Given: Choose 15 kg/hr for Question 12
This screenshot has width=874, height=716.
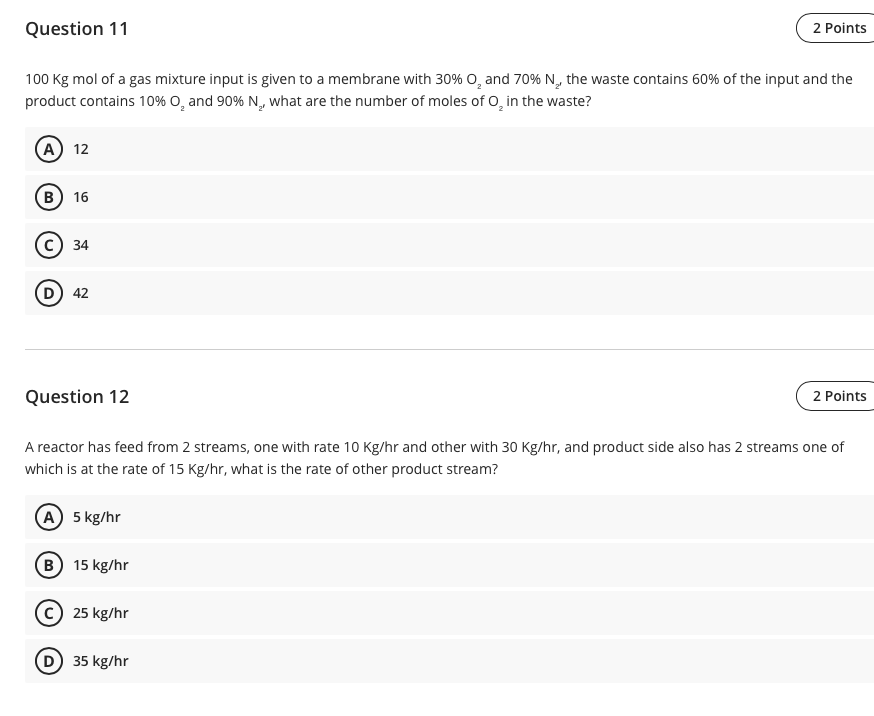Looking at the screenshot, I should [100, 564].
